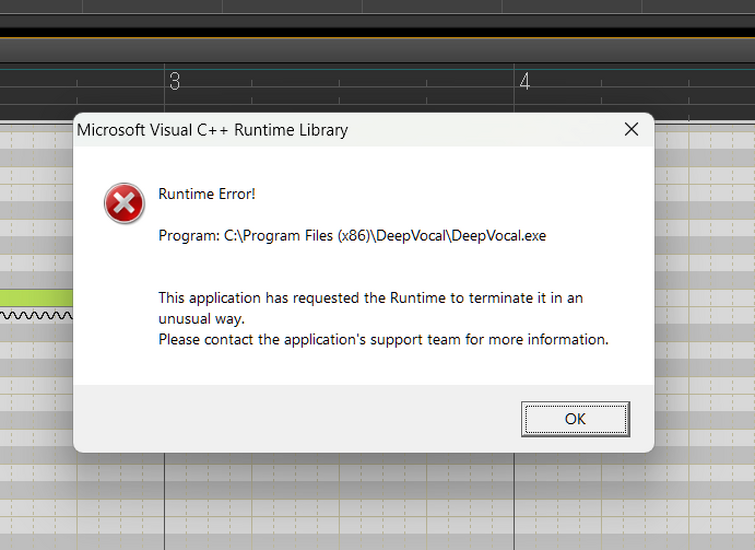Click the red error icon in dialog

coord(124,203)
